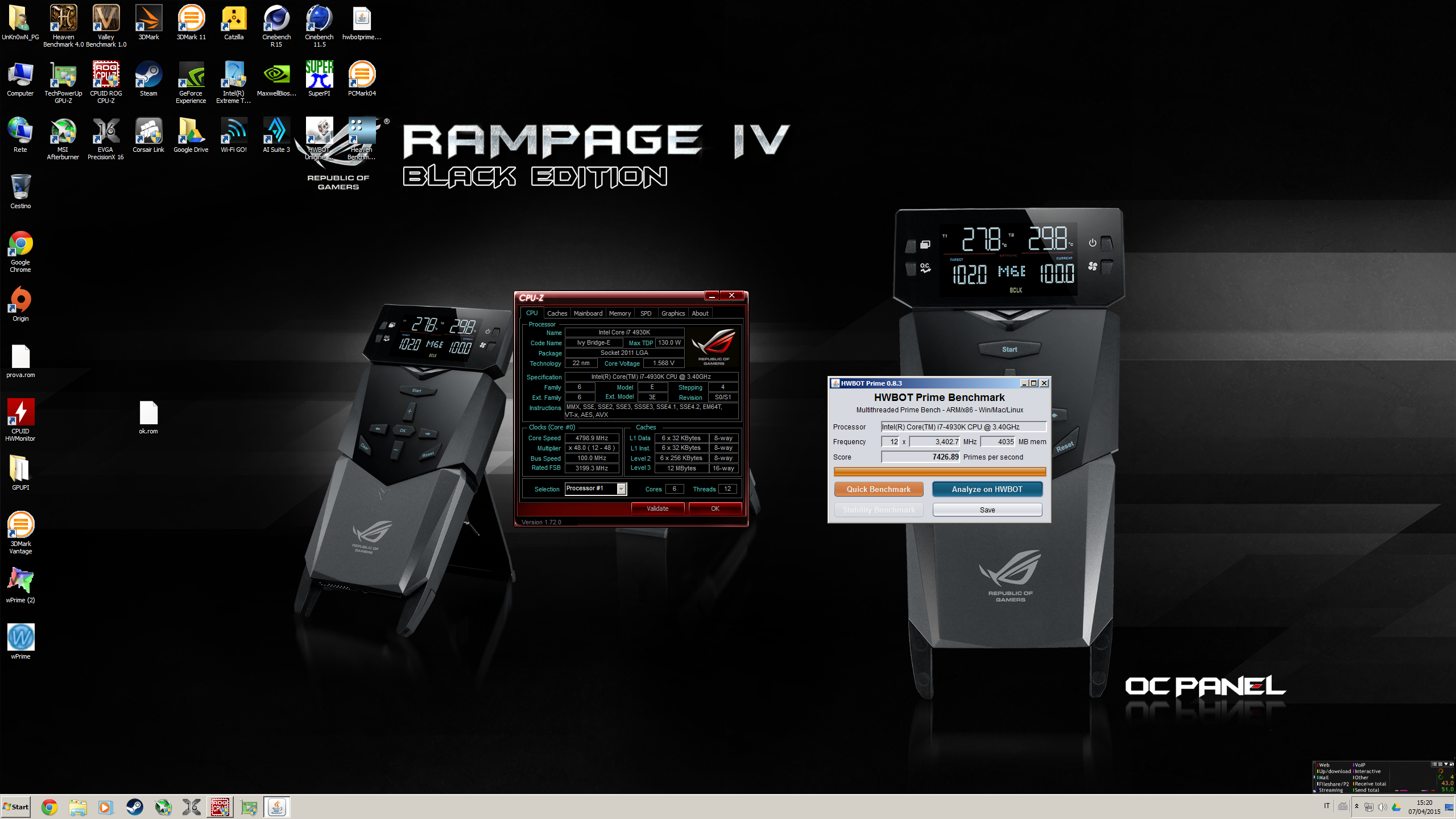Open the About tab in CPU-Z
This screenshot has height=819, width=1456.
(x=700, y=313)
